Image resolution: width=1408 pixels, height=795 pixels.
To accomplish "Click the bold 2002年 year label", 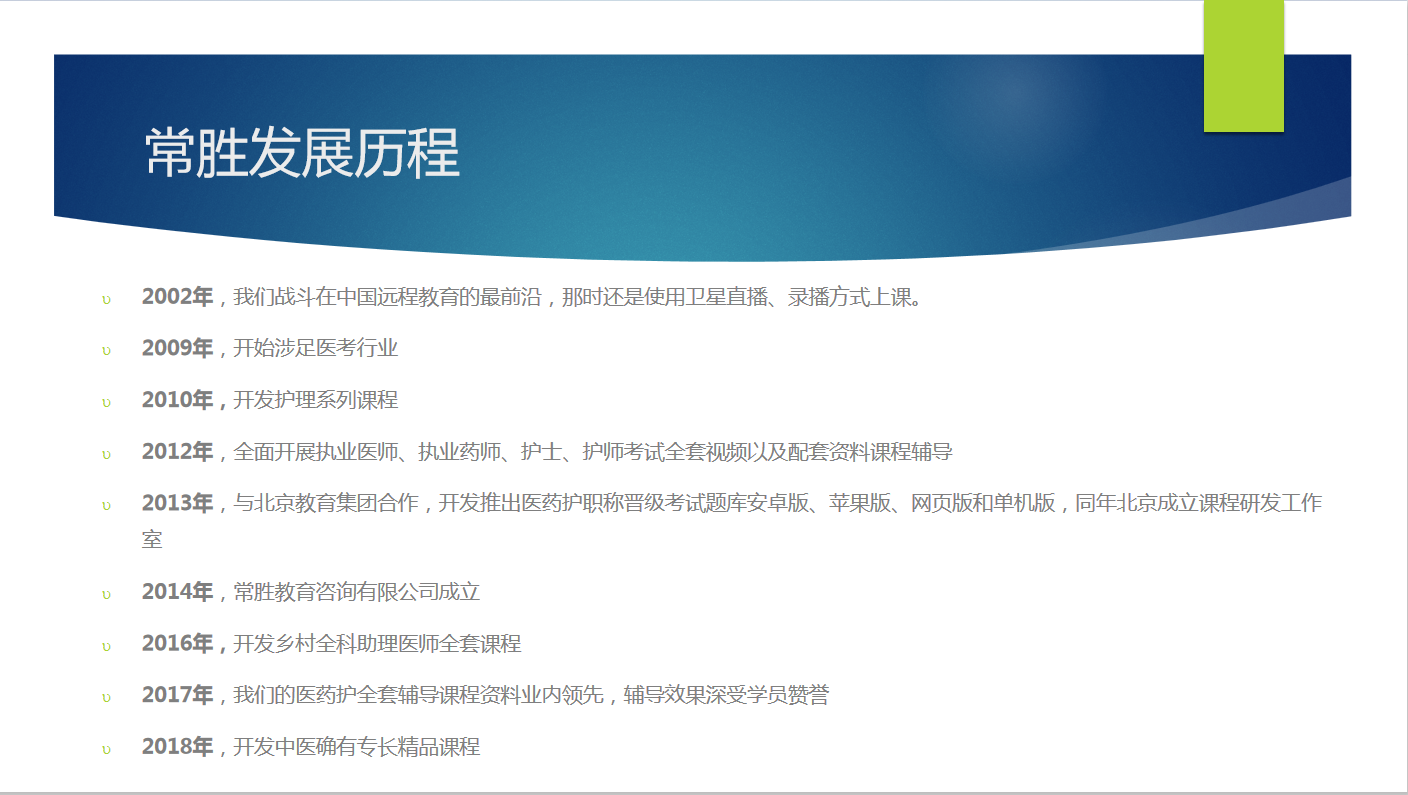I will [x=177, y=297].
